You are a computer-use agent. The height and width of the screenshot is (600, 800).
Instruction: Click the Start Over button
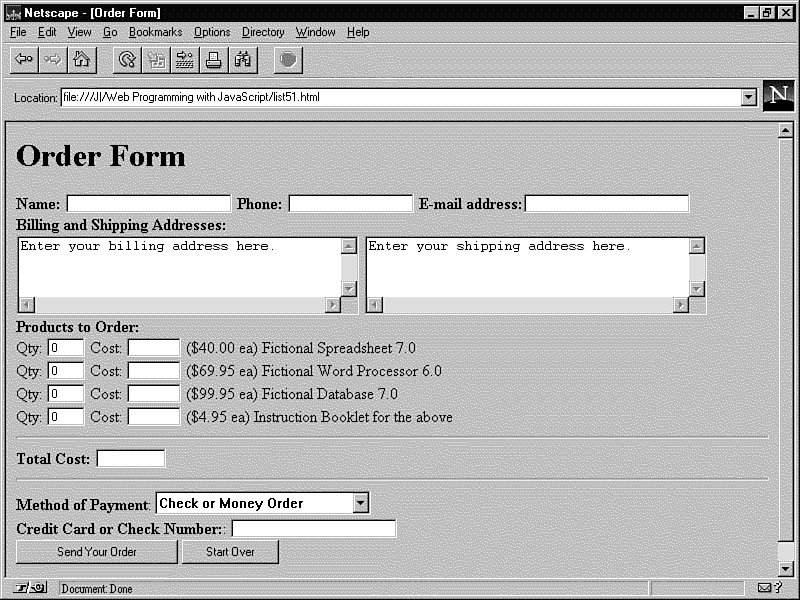(230, 552)
